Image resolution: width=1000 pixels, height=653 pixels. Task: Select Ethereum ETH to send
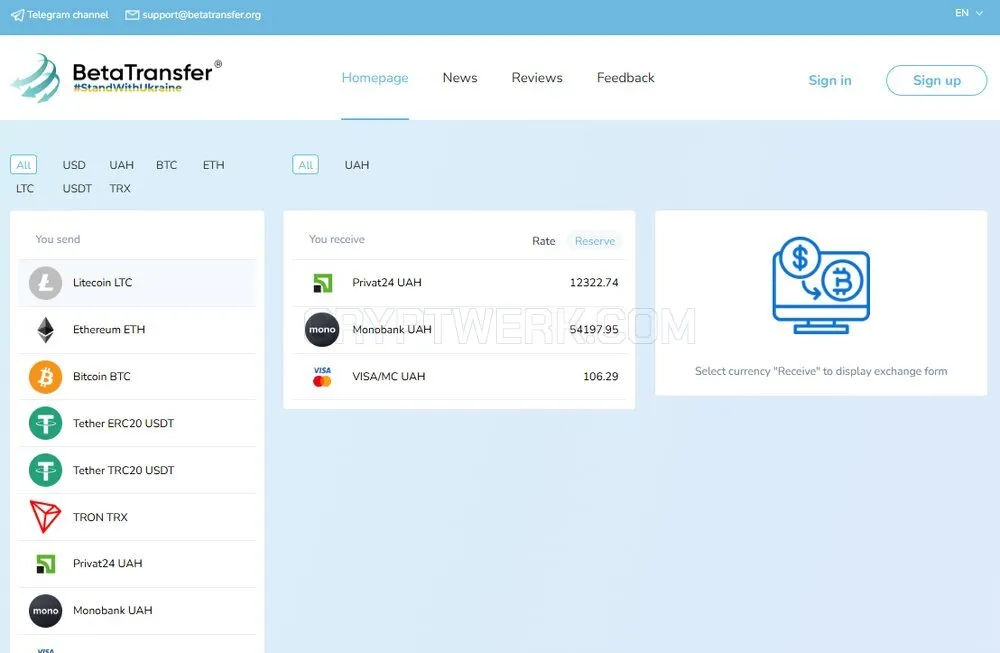[x=137, y=330]
